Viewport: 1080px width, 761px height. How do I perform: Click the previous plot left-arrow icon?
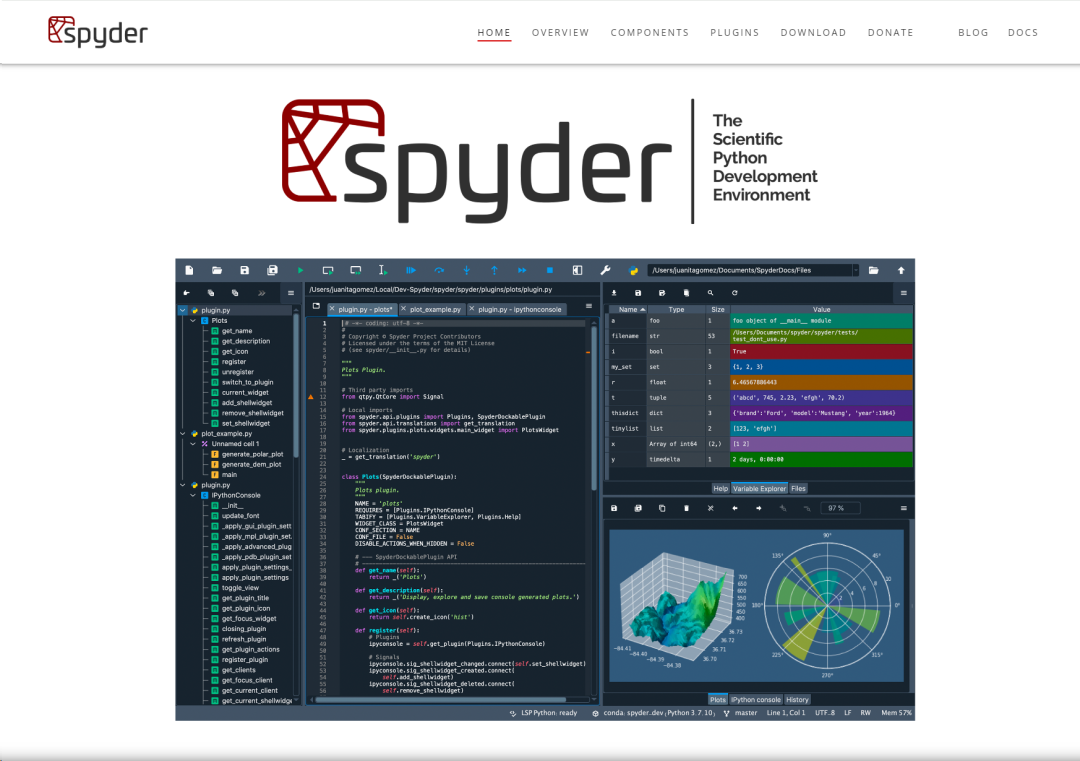coord(734,508)
